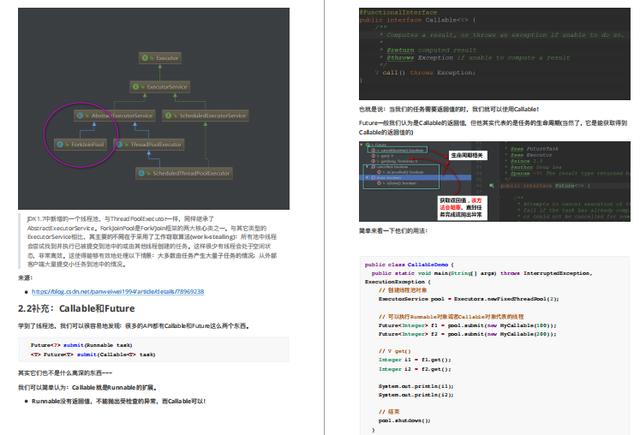The height and width of the screenshot is (435, 640).
Task: Click "public class CallableDemo" code line
Action: 409,264
